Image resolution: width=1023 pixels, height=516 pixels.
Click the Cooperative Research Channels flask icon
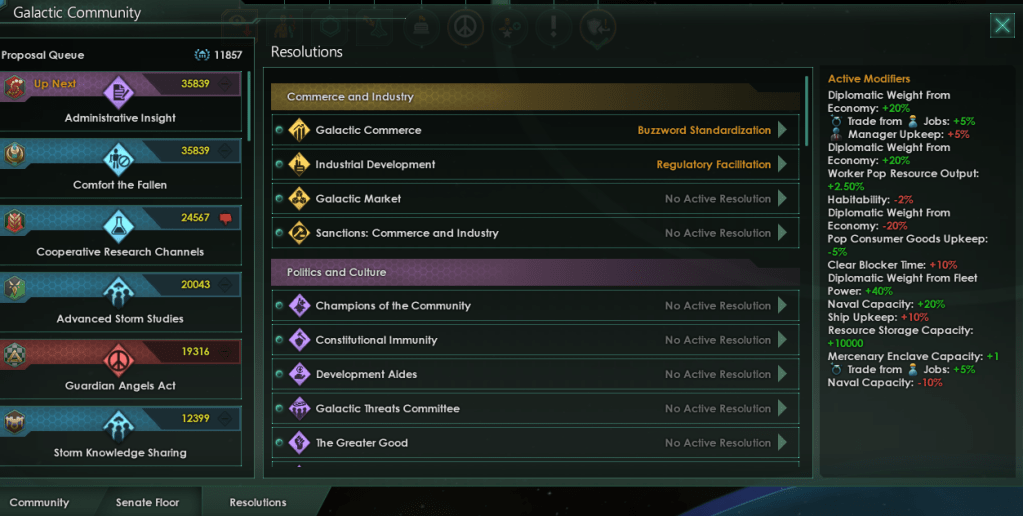click(x=119, y=226)
